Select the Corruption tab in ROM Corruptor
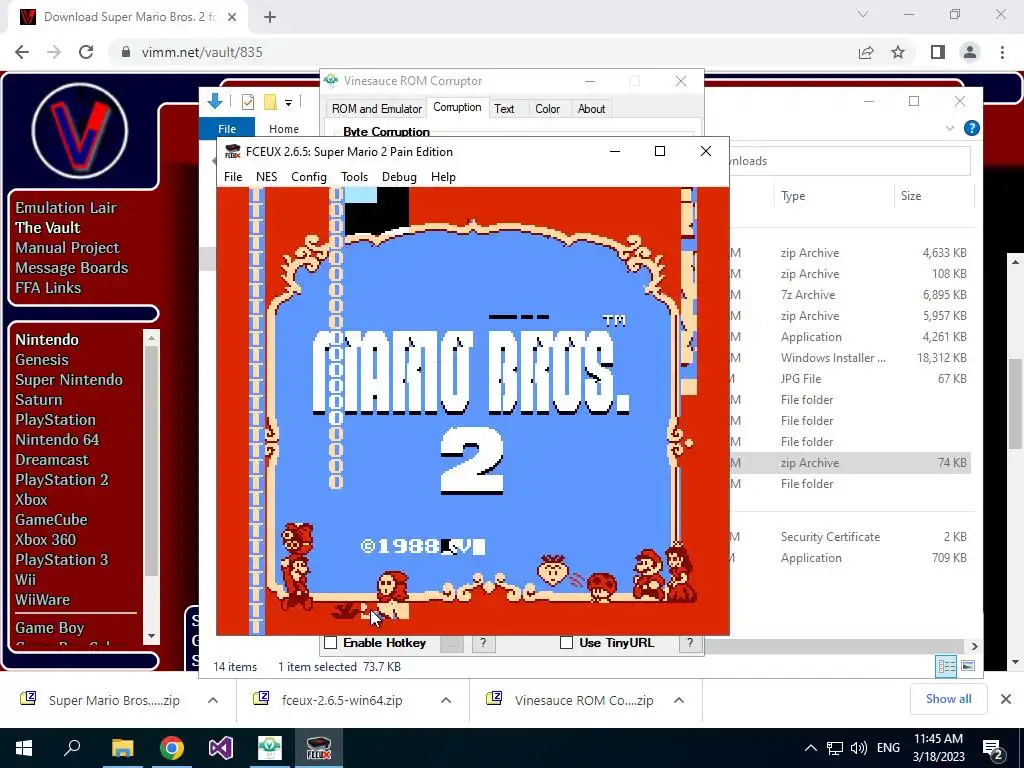 pyautogui.click(x=457, y=107)
